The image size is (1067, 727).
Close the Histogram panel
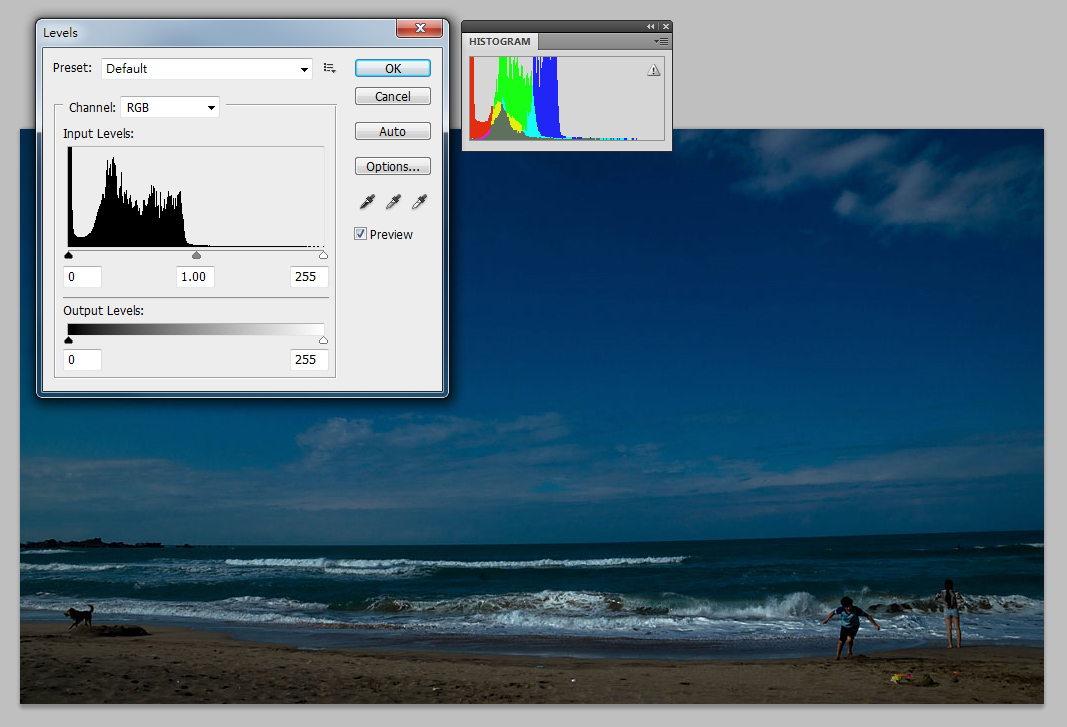665,27
